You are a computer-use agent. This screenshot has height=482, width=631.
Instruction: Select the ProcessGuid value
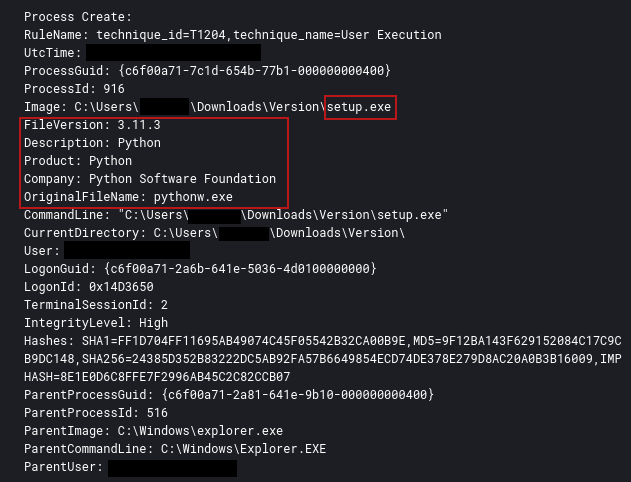pos(254,71)
